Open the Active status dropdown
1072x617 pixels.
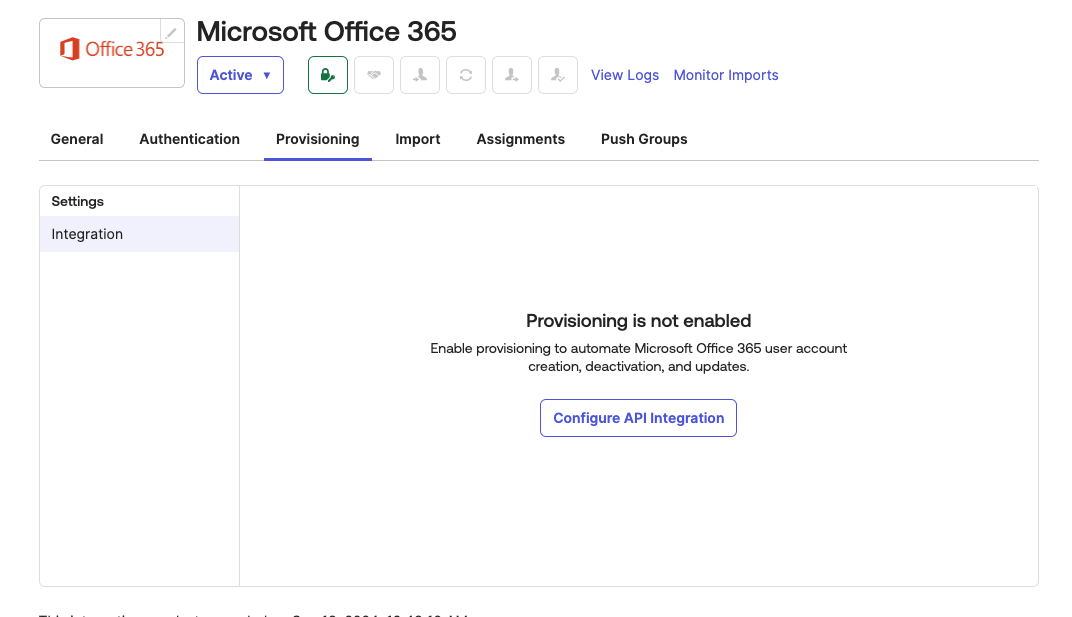(x=240, y=75)
